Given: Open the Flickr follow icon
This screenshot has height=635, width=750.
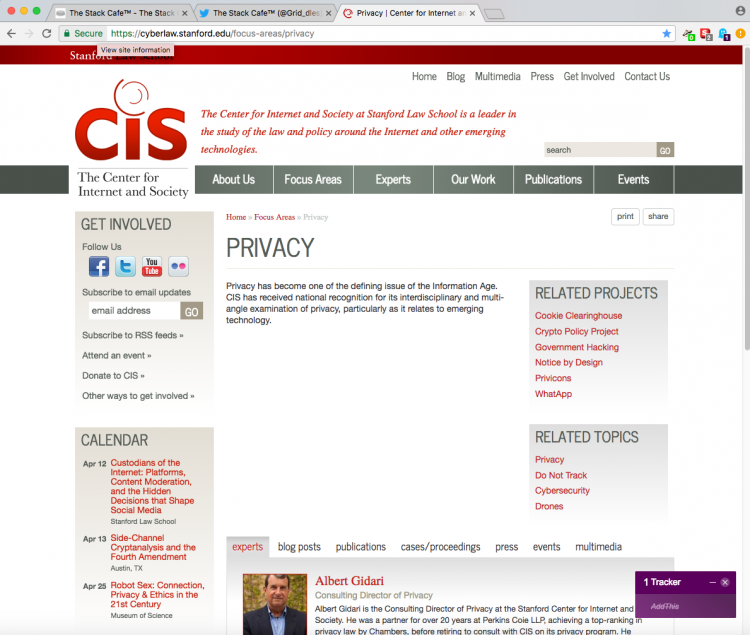Looking at the screenshot, I should point(178,266).
